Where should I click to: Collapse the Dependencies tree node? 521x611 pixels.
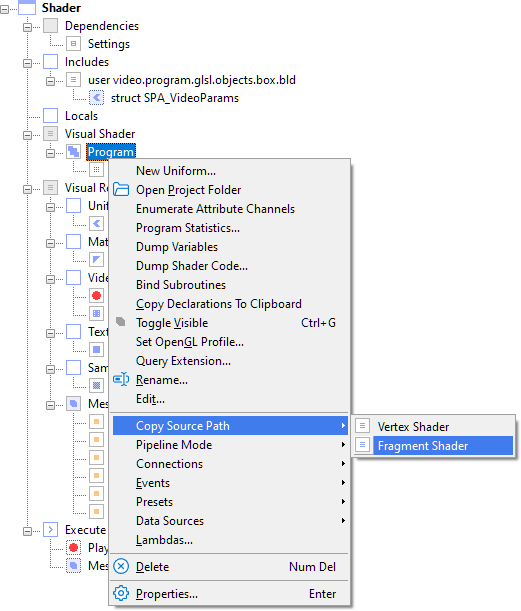27,27
